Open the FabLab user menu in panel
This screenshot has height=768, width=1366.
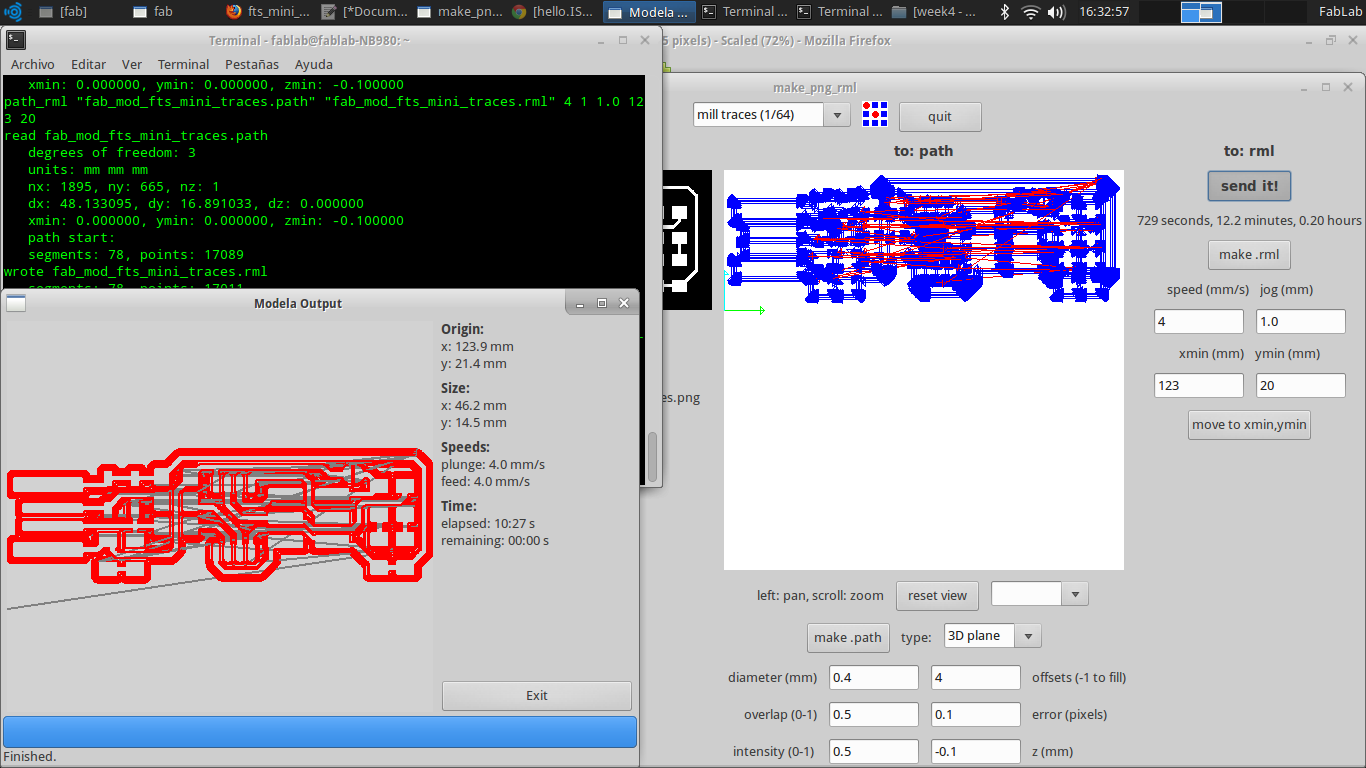1339,12
